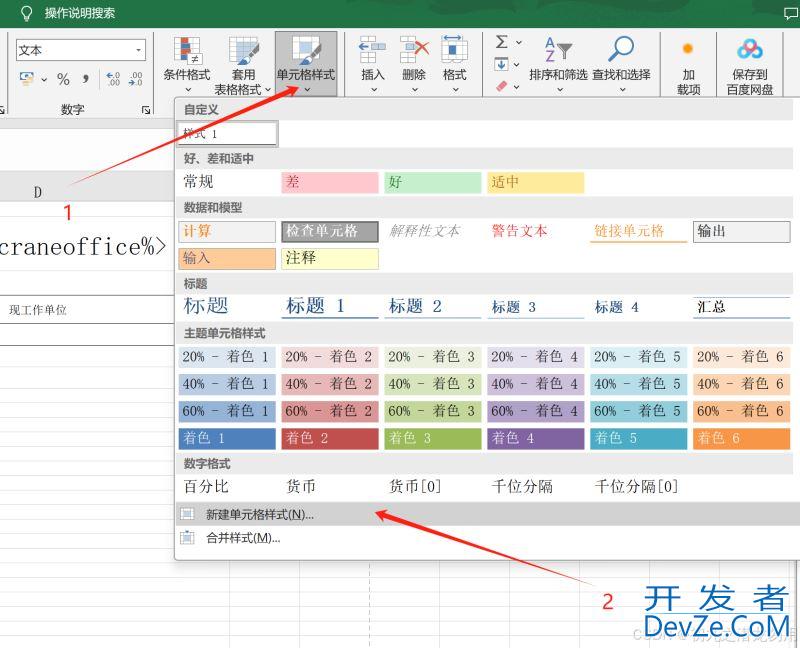Click the 操作说明搜索 search box
800x648 pixels.
80,13
